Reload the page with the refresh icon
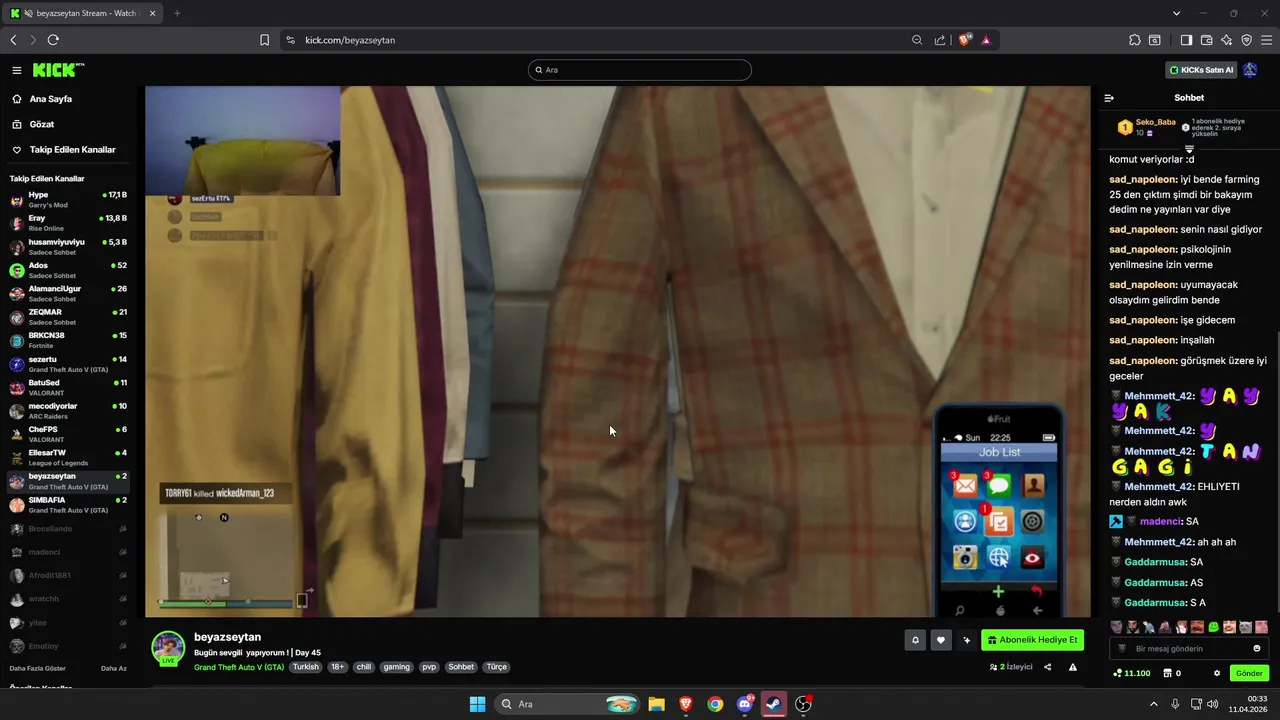This screenshot has width=1280, height=720. click(x=53, y=40)
